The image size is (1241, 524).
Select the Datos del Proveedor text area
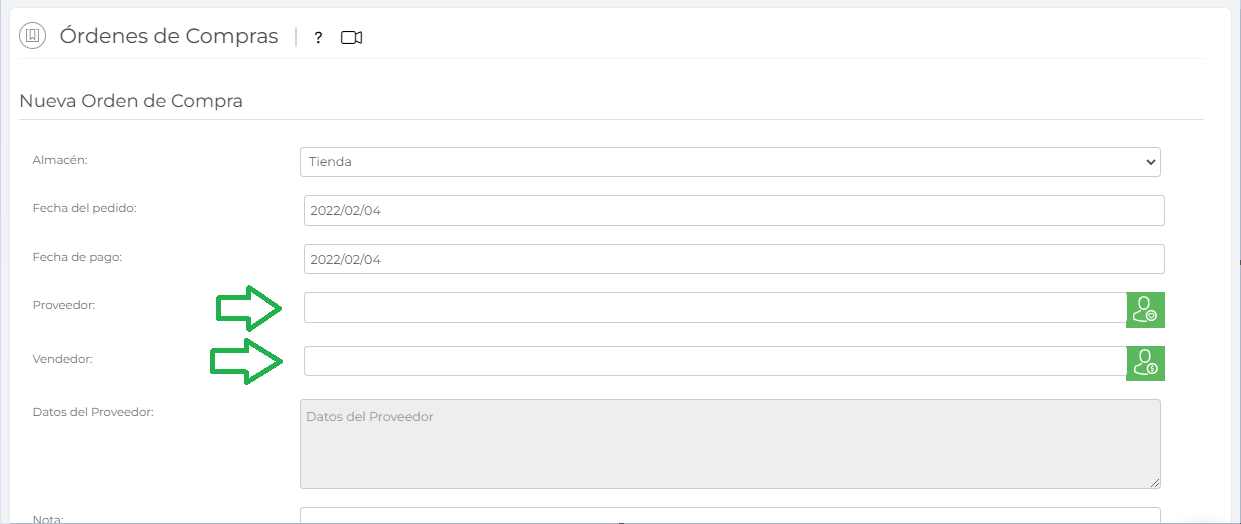(730, 444)
